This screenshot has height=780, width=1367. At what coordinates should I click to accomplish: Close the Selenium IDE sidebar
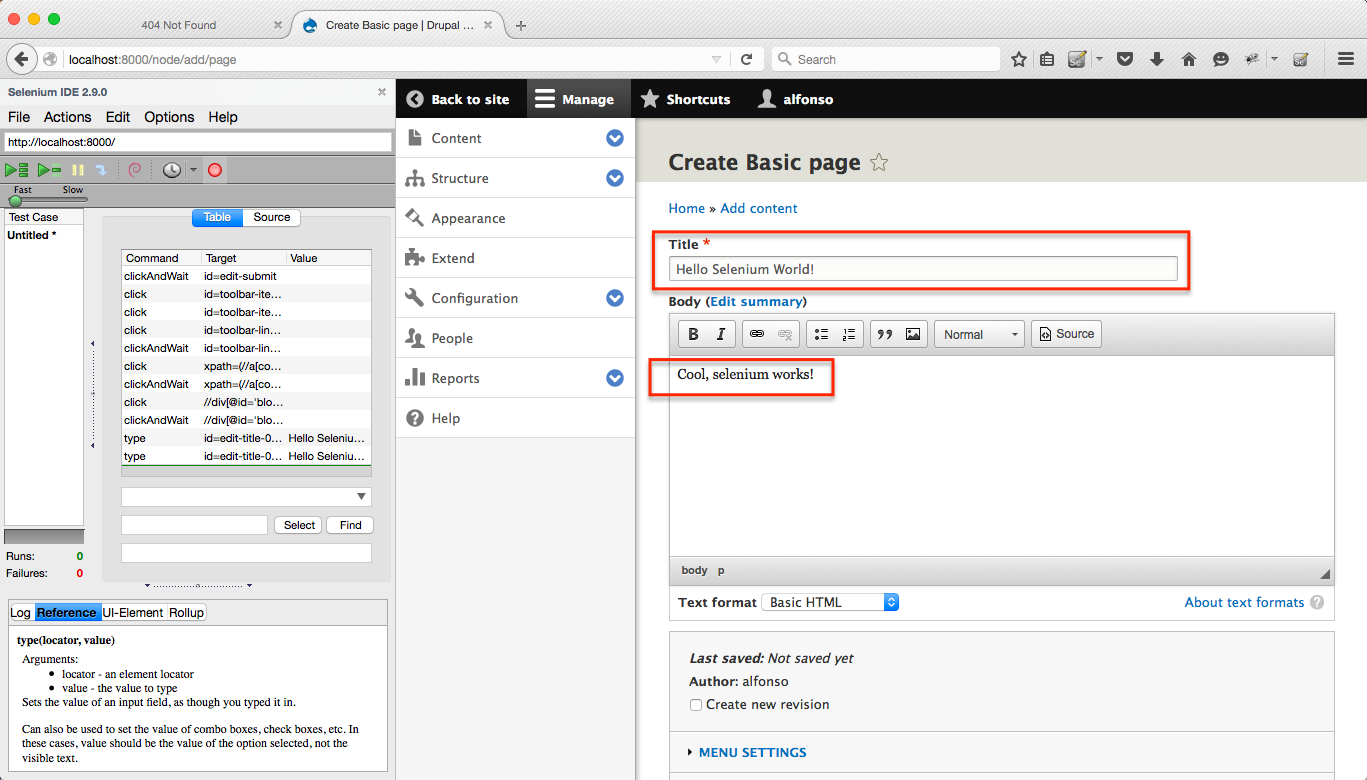tap(381, 92)
